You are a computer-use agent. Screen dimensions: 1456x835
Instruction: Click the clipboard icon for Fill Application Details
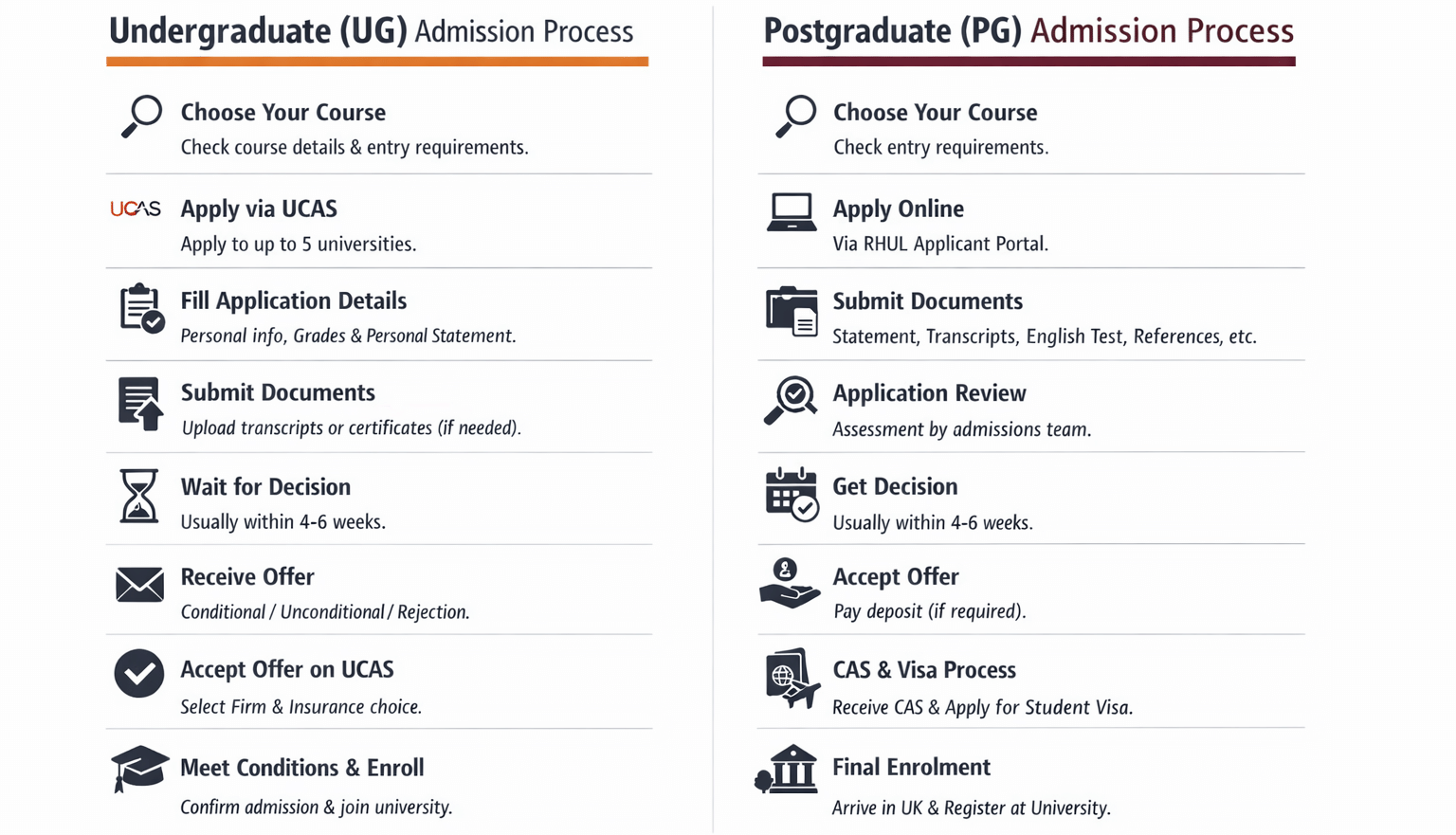click(141, 308)
